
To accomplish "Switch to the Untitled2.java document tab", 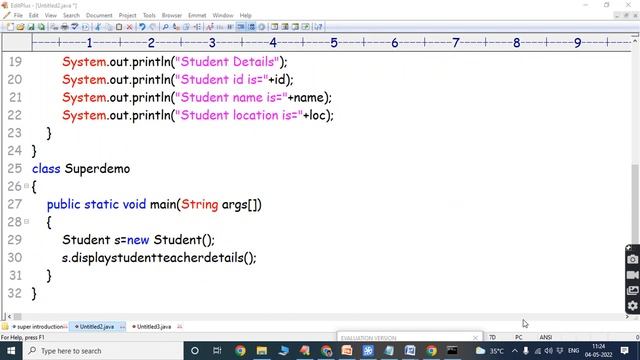I will [x=97, y=327].
